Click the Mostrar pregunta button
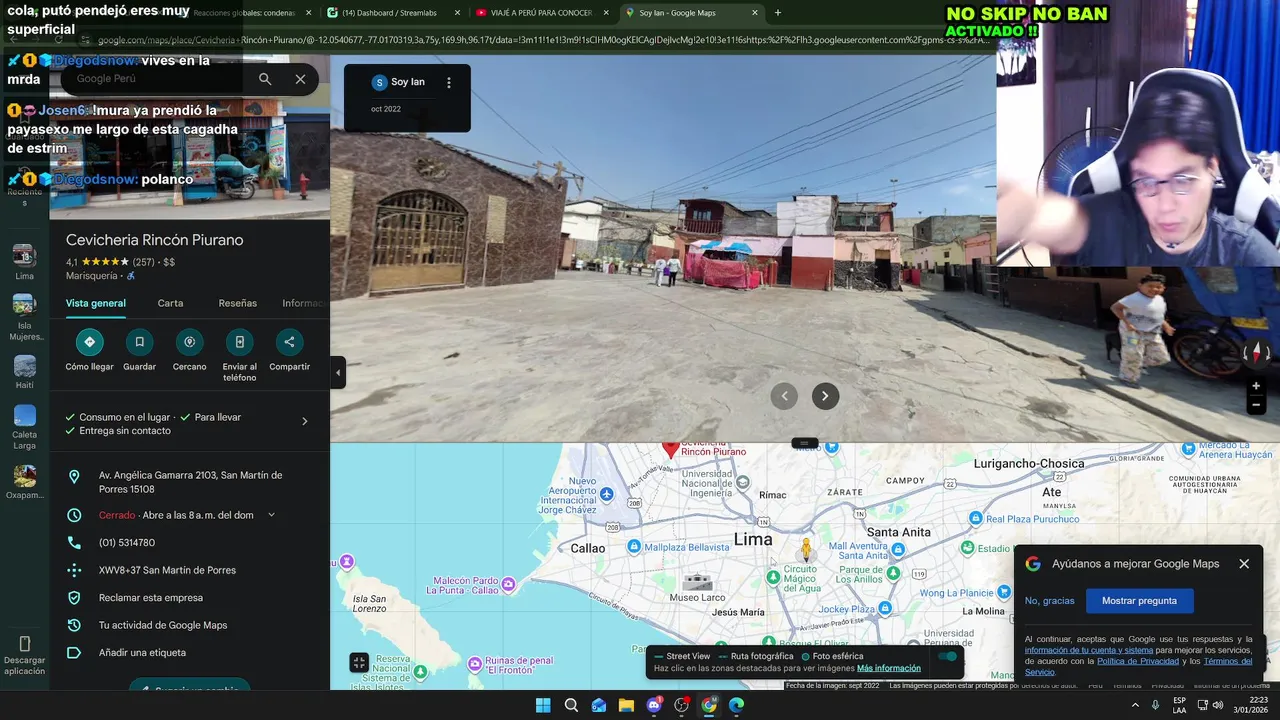 (1139, 601)
